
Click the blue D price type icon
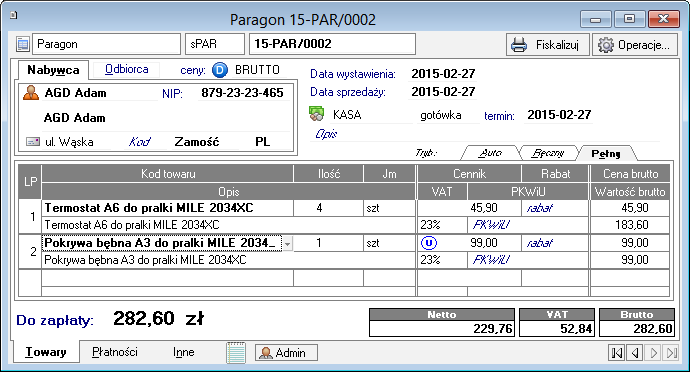220,70
